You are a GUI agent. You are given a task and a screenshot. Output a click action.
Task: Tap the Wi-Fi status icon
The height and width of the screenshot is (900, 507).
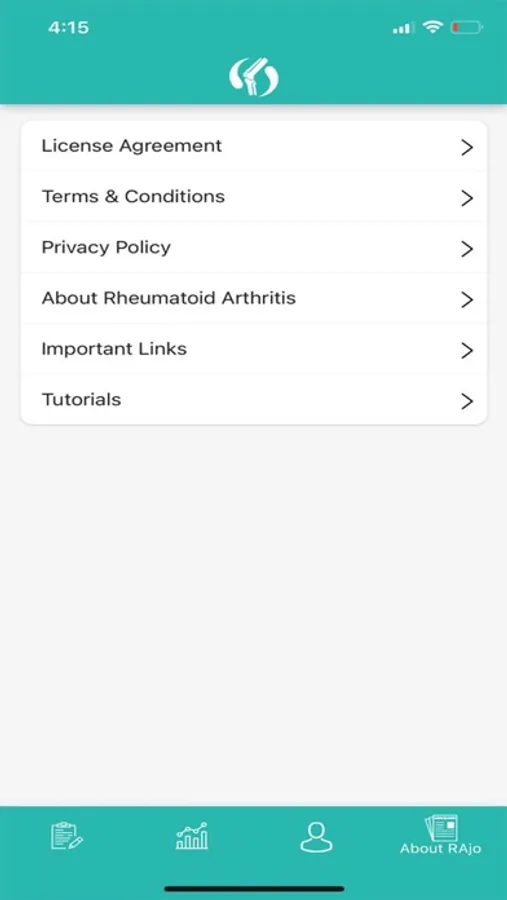[432, 26]
